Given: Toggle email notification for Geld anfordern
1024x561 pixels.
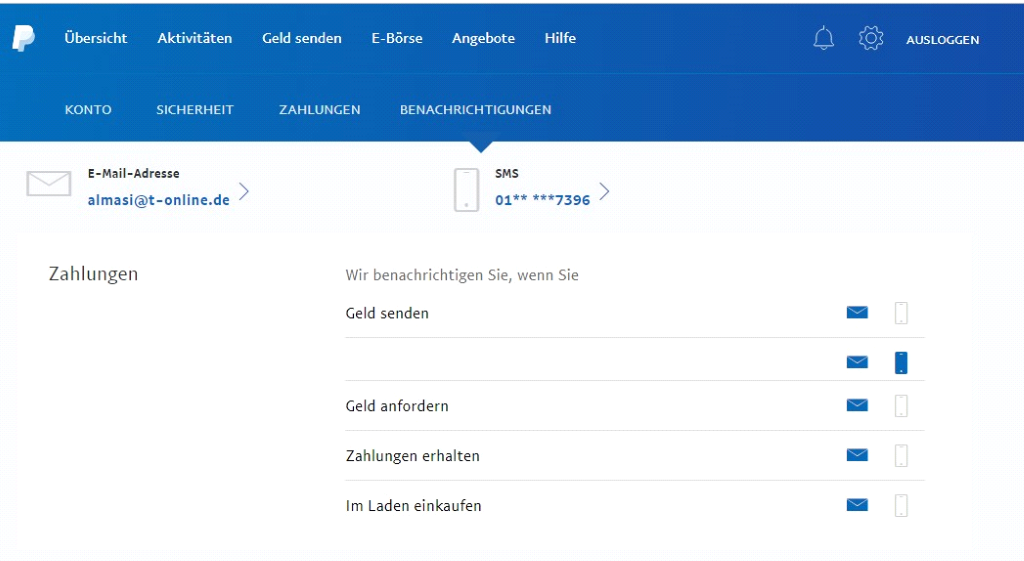Looking at the screenshot, I should [x=857, y=406].
